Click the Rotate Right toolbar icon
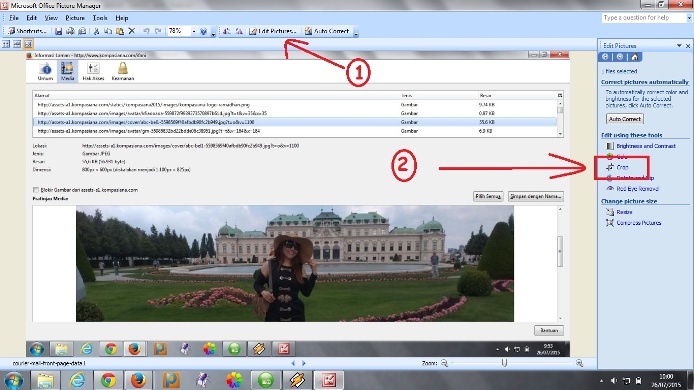Viewport: 694px width, 390px height. click(x=239, y=31)
